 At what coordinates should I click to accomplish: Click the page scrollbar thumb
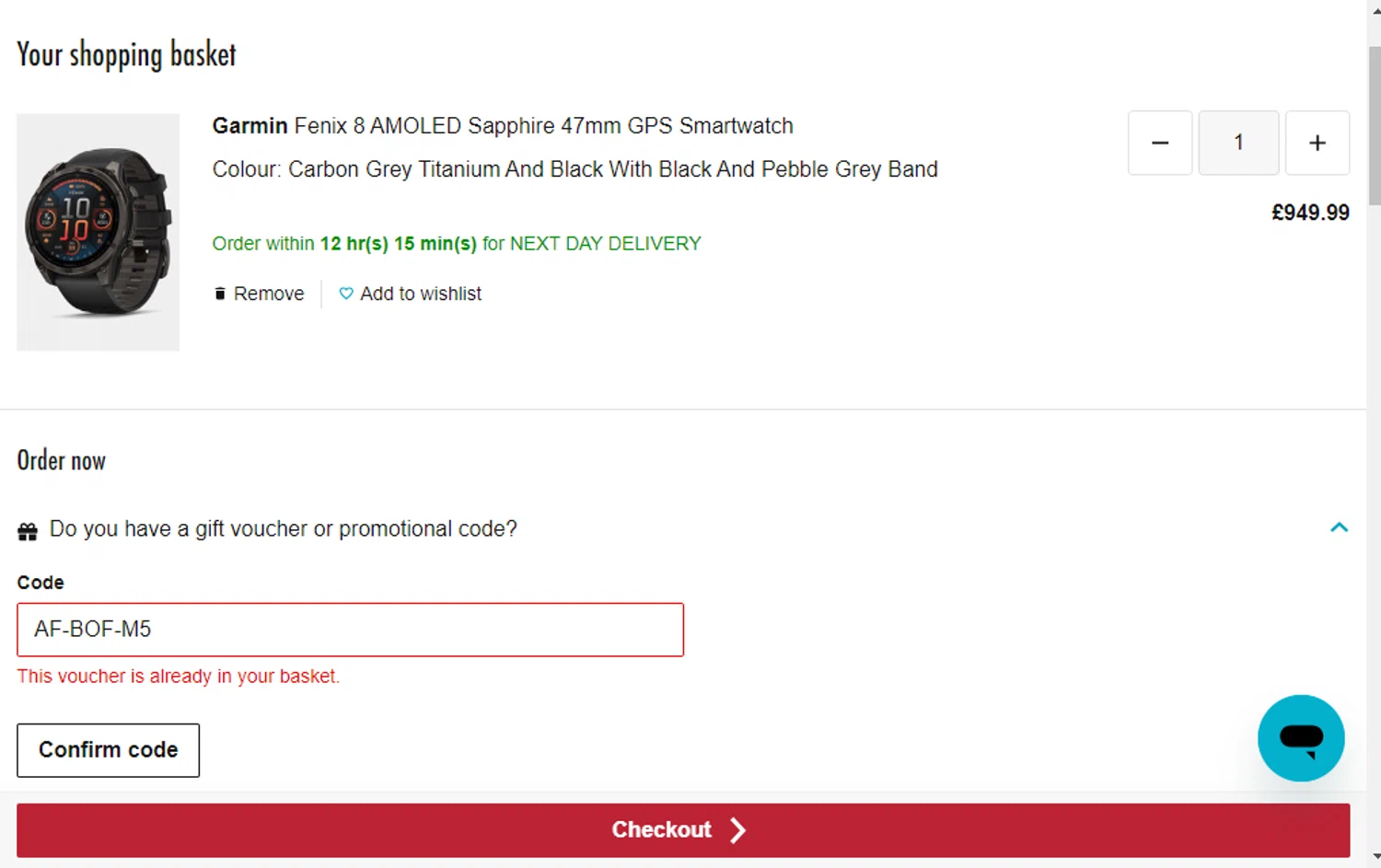click(1374, 124)
